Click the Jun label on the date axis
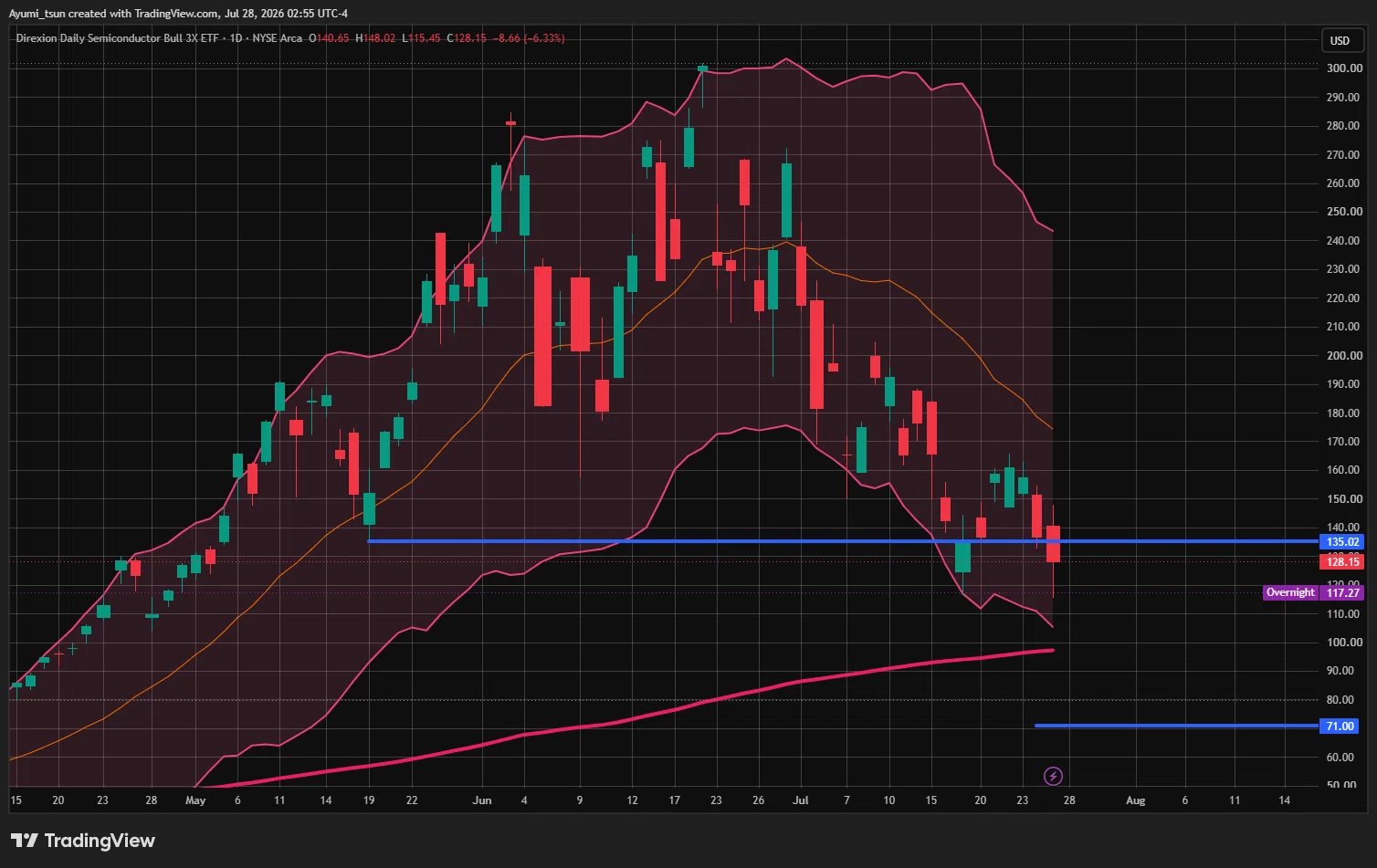This screenshot has height=868, width=1377. tap(482, 800)
